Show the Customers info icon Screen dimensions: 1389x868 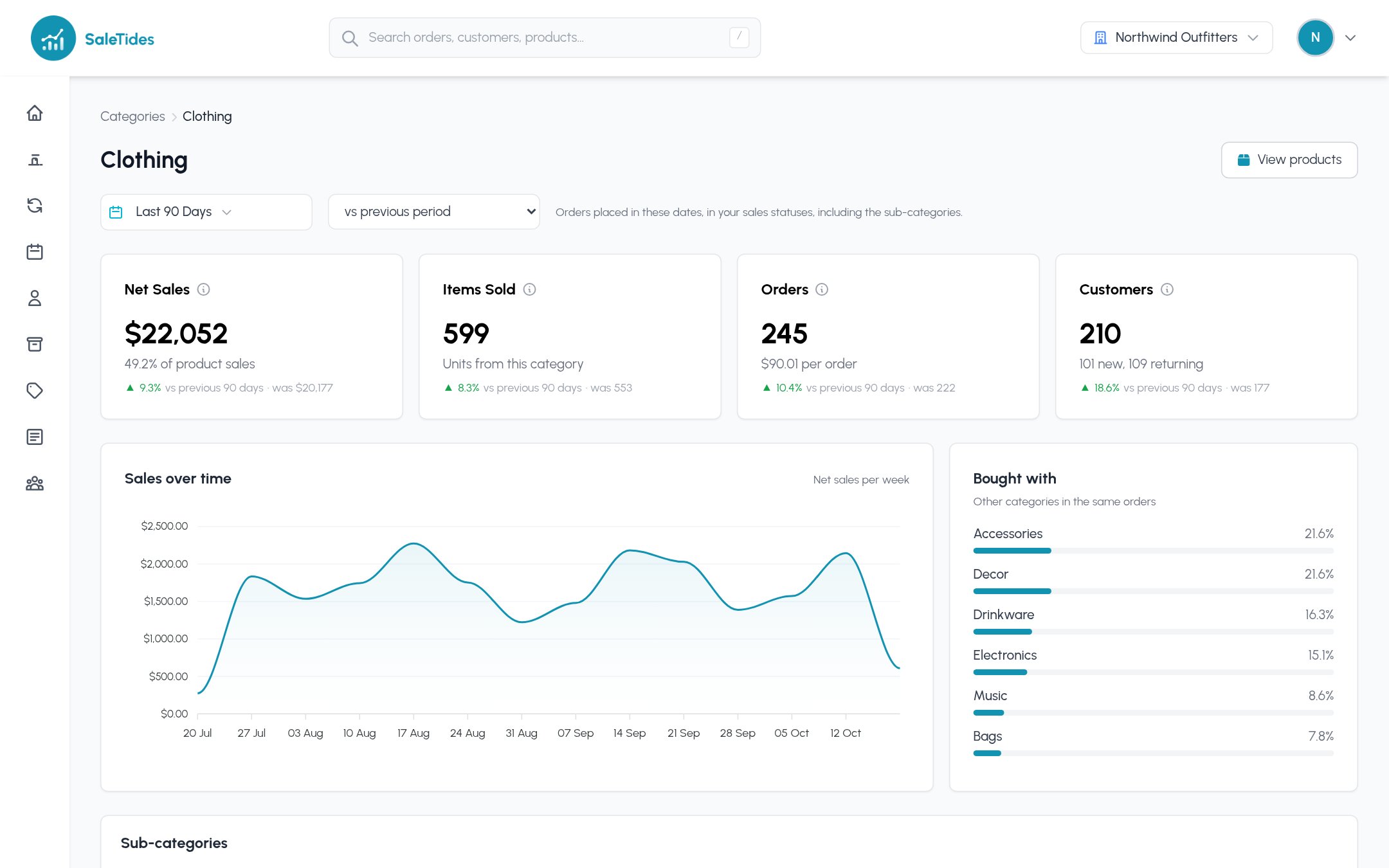[x=1167, y=289]
